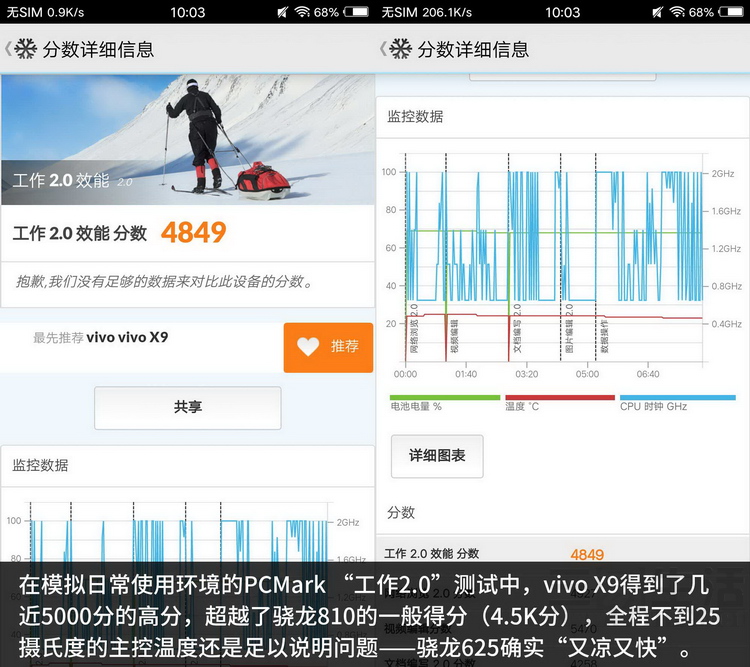Tap the 06:40 marker on chart time axis

[x=648, y=374]
